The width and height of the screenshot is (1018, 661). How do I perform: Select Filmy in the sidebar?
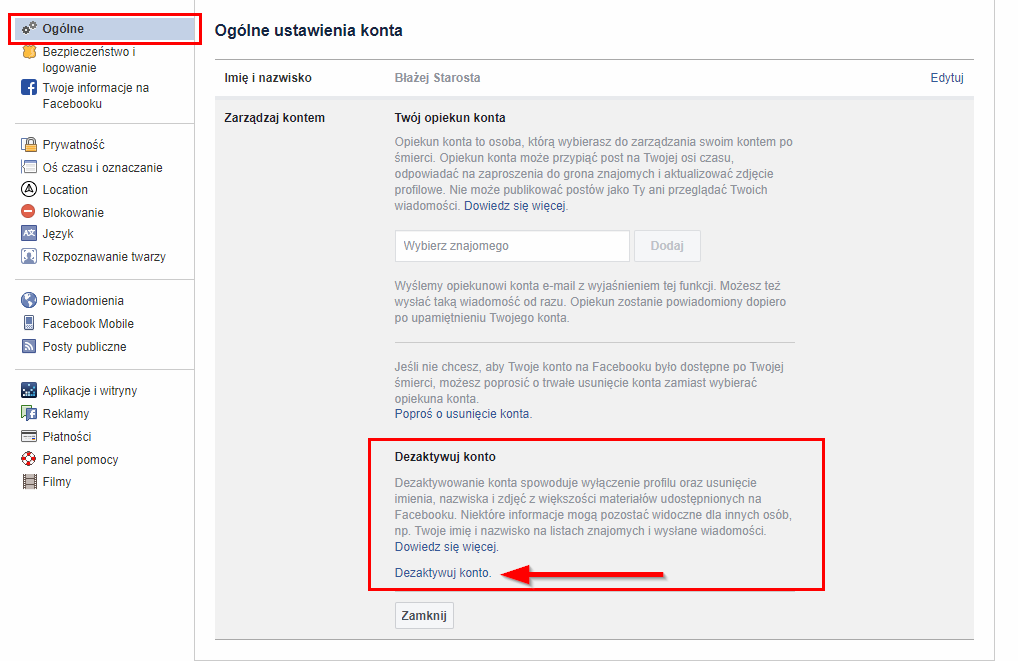pos(56,482)
